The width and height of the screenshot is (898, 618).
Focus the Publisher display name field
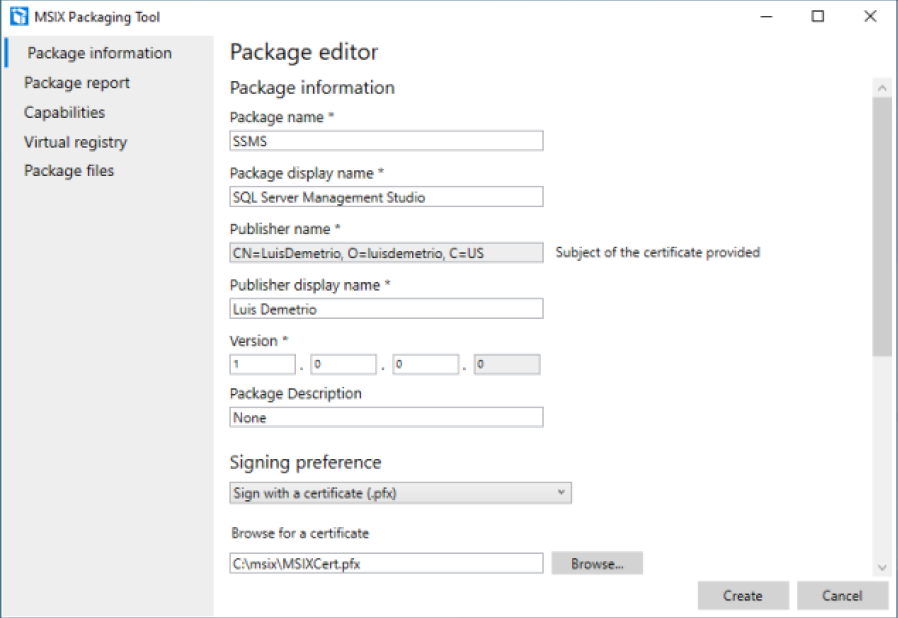[x=386, y=309]
